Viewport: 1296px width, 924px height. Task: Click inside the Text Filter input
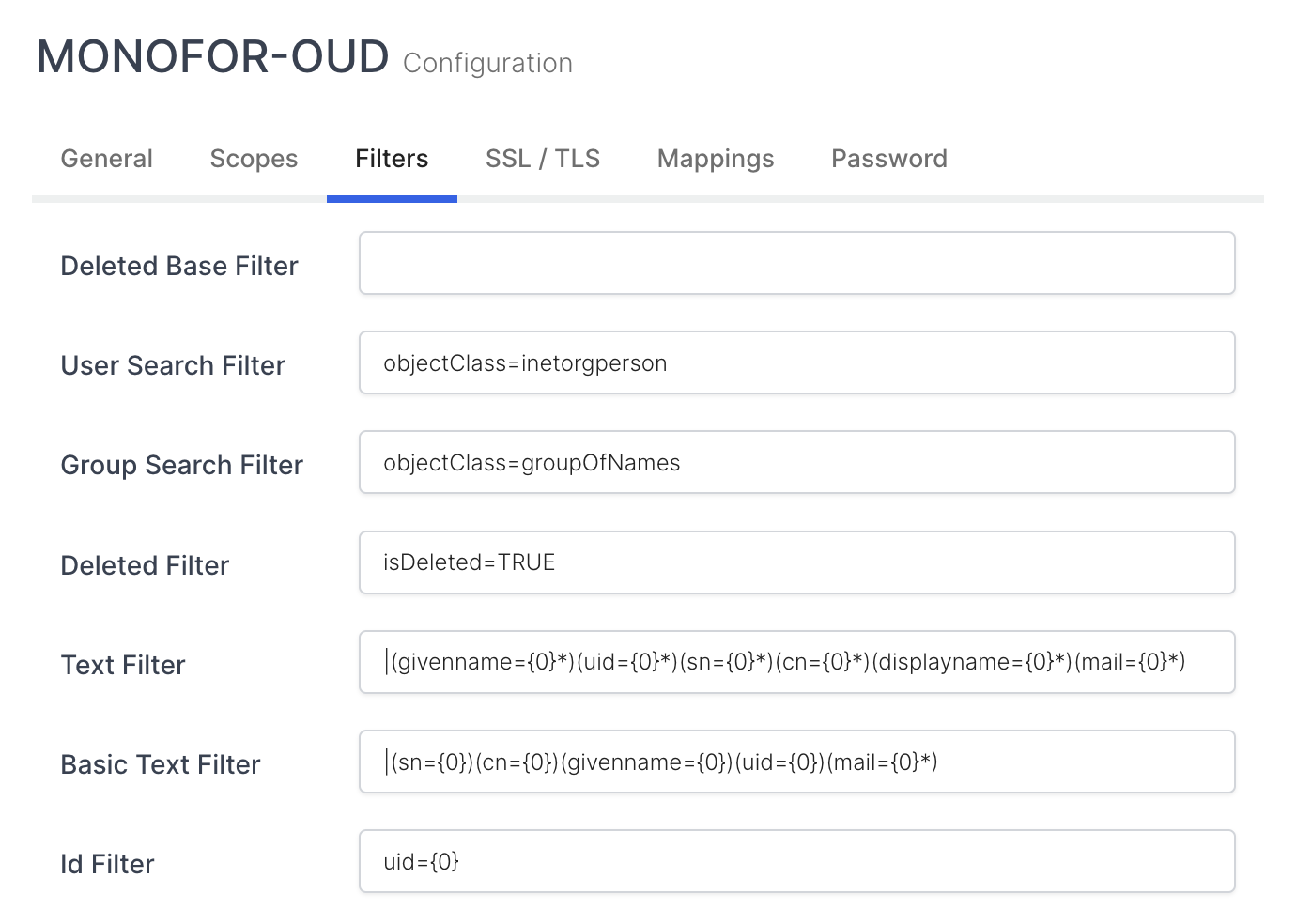(796, 662)
